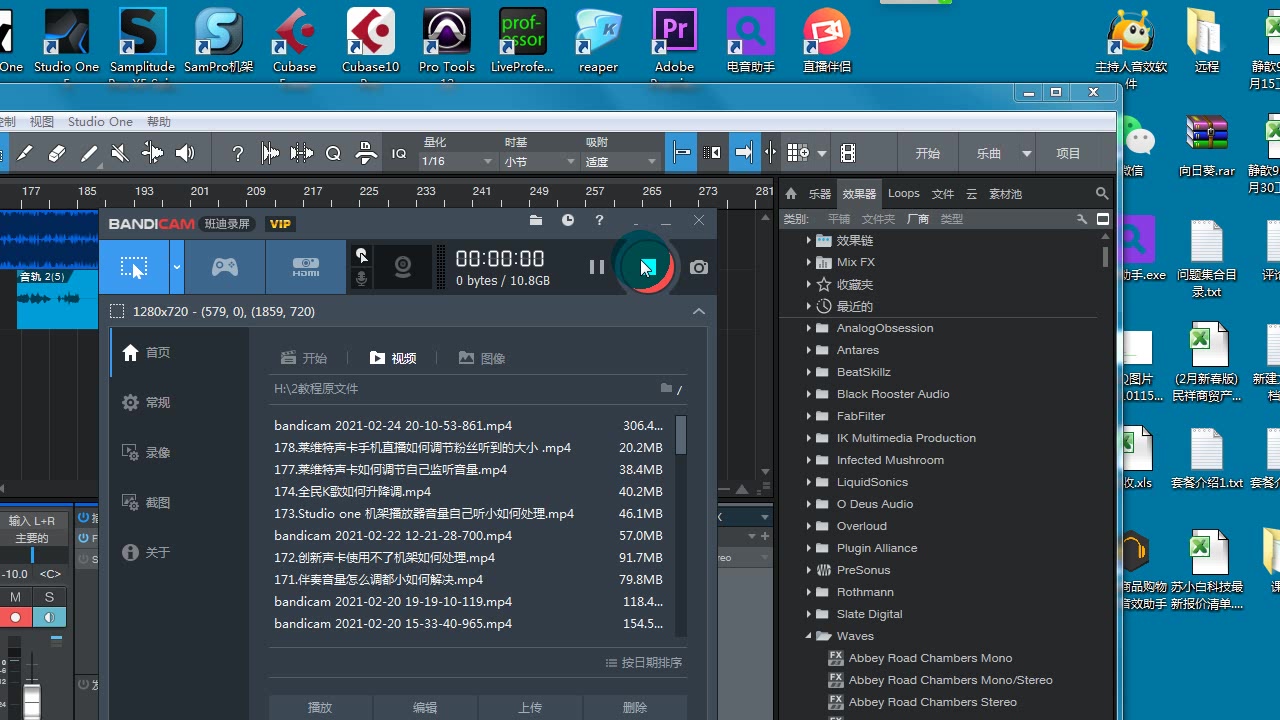This screenshot has height=720, width=1280.
Task: Click the 开始 button in Studio One toolbar
Action: click(x=927, y=154)
